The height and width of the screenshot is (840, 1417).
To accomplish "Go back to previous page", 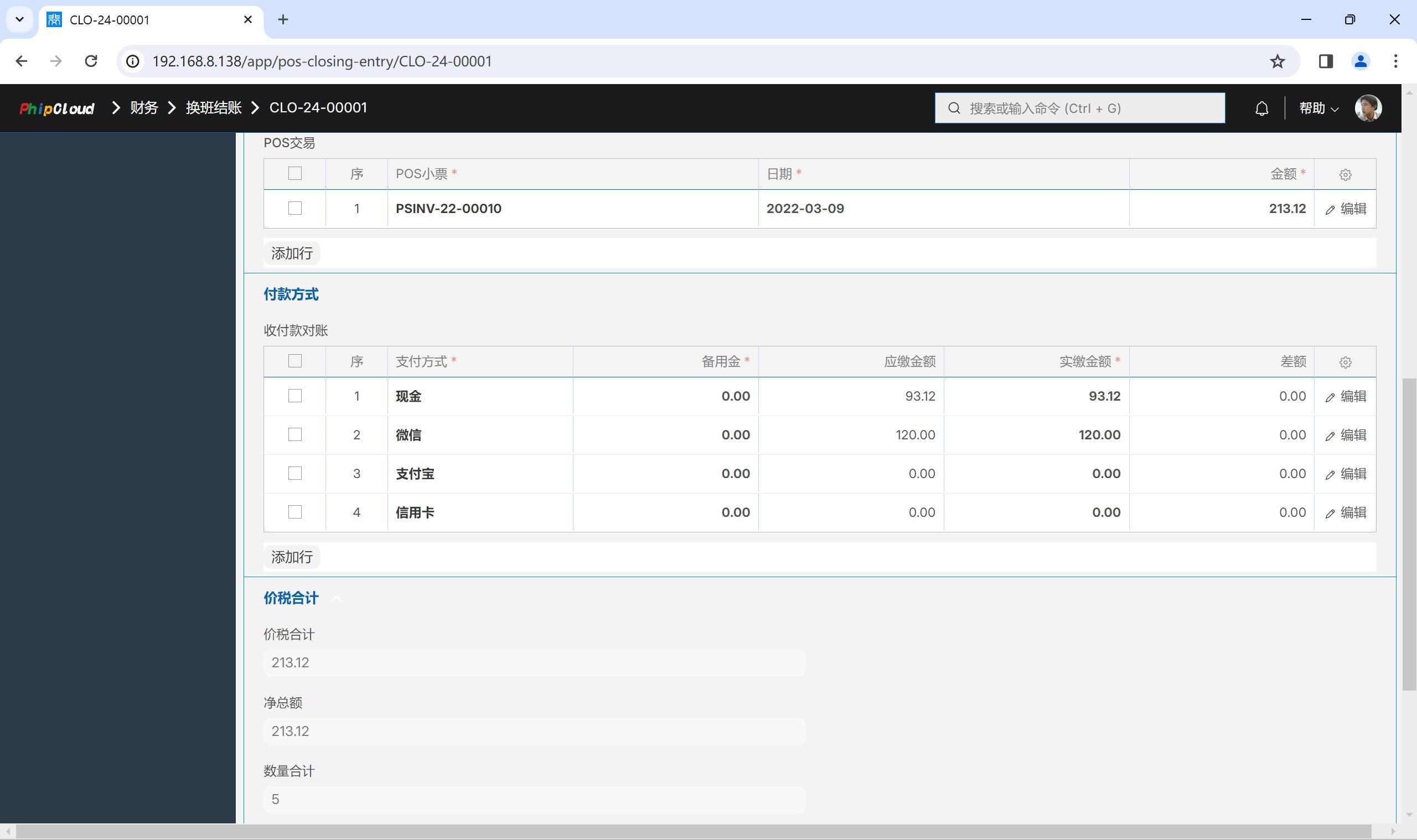I will pos(22,61).
